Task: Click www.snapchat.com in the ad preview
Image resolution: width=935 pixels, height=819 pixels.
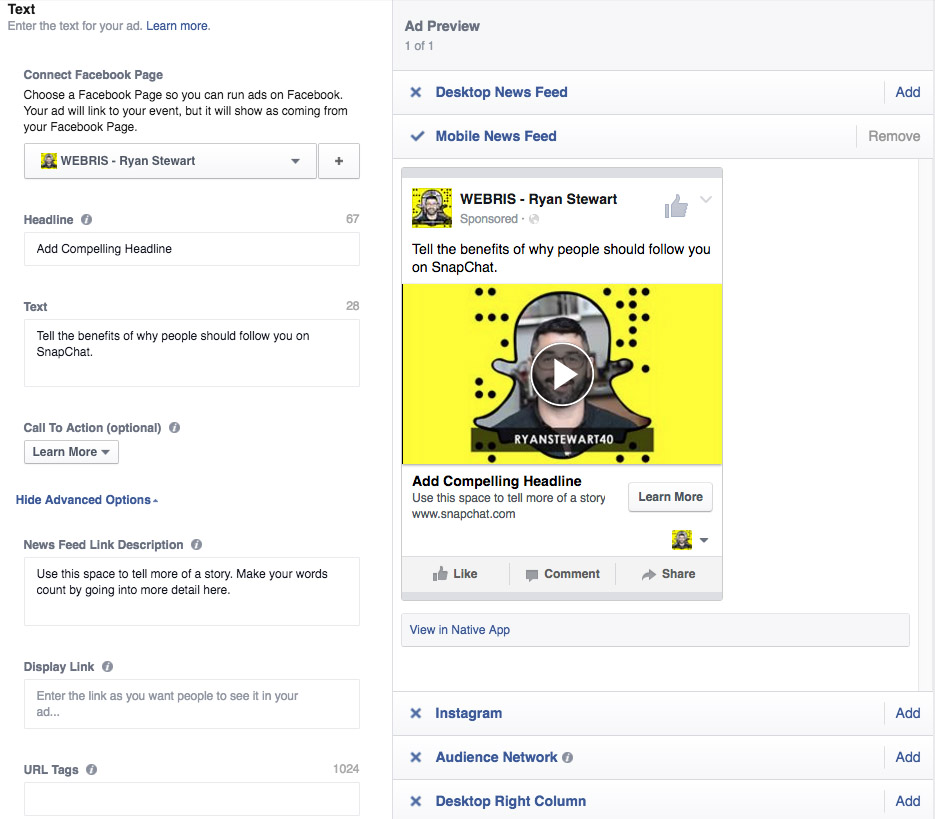Action: coord(463,514)
